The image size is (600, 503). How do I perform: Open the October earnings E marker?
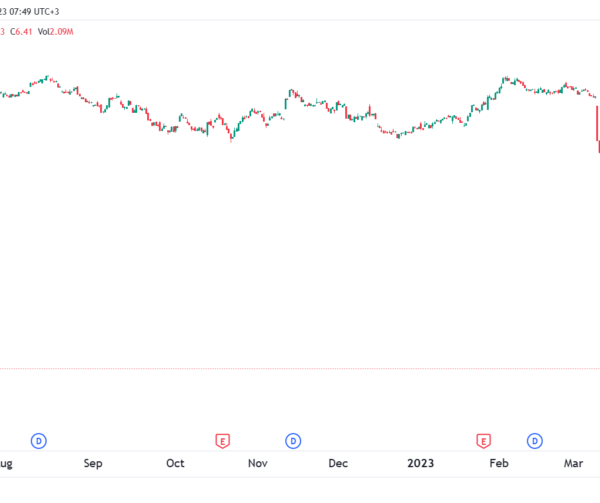click(223, 441)
